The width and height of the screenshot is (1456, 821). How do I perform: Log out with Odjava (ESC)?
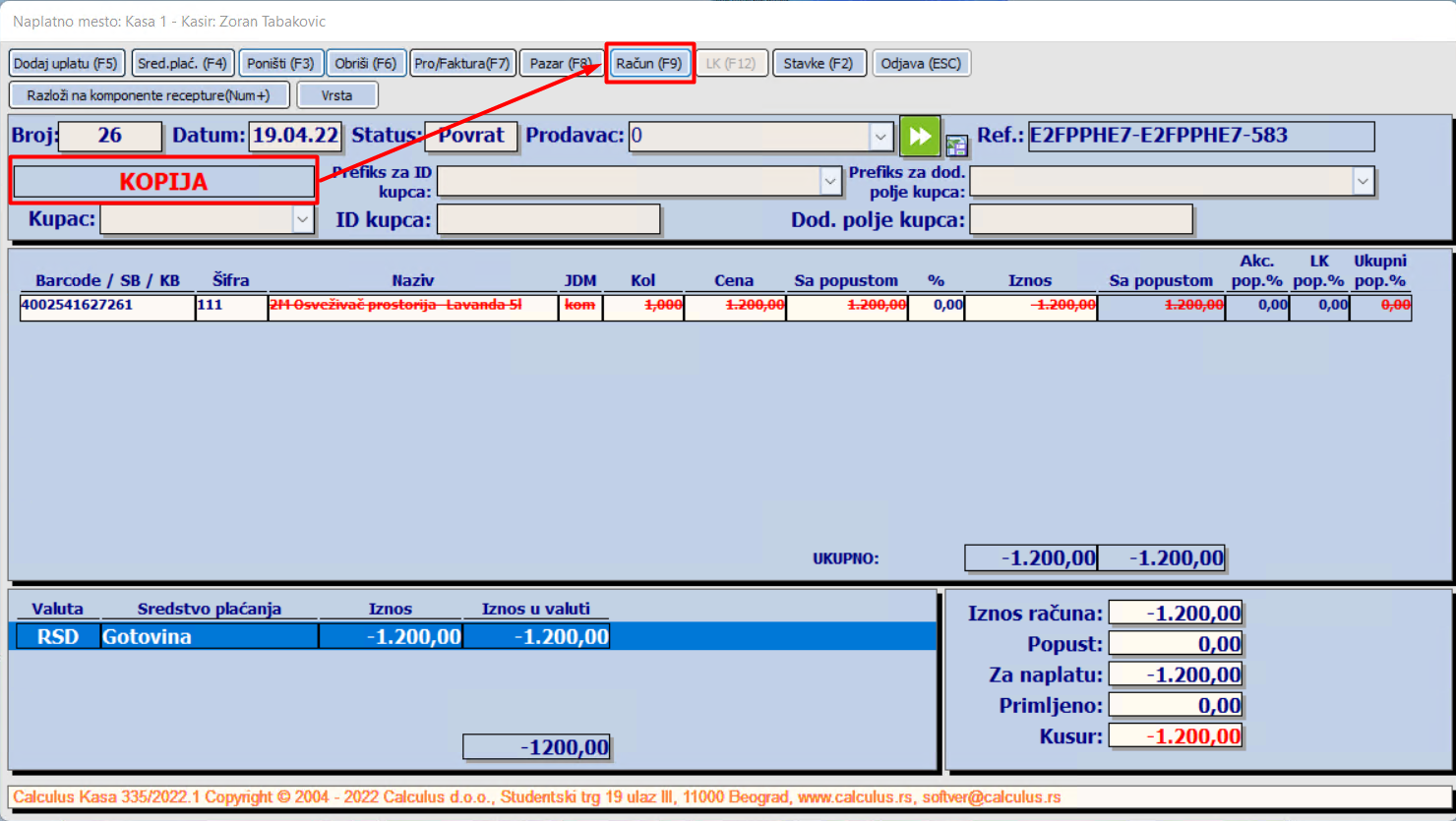[921, 64]
